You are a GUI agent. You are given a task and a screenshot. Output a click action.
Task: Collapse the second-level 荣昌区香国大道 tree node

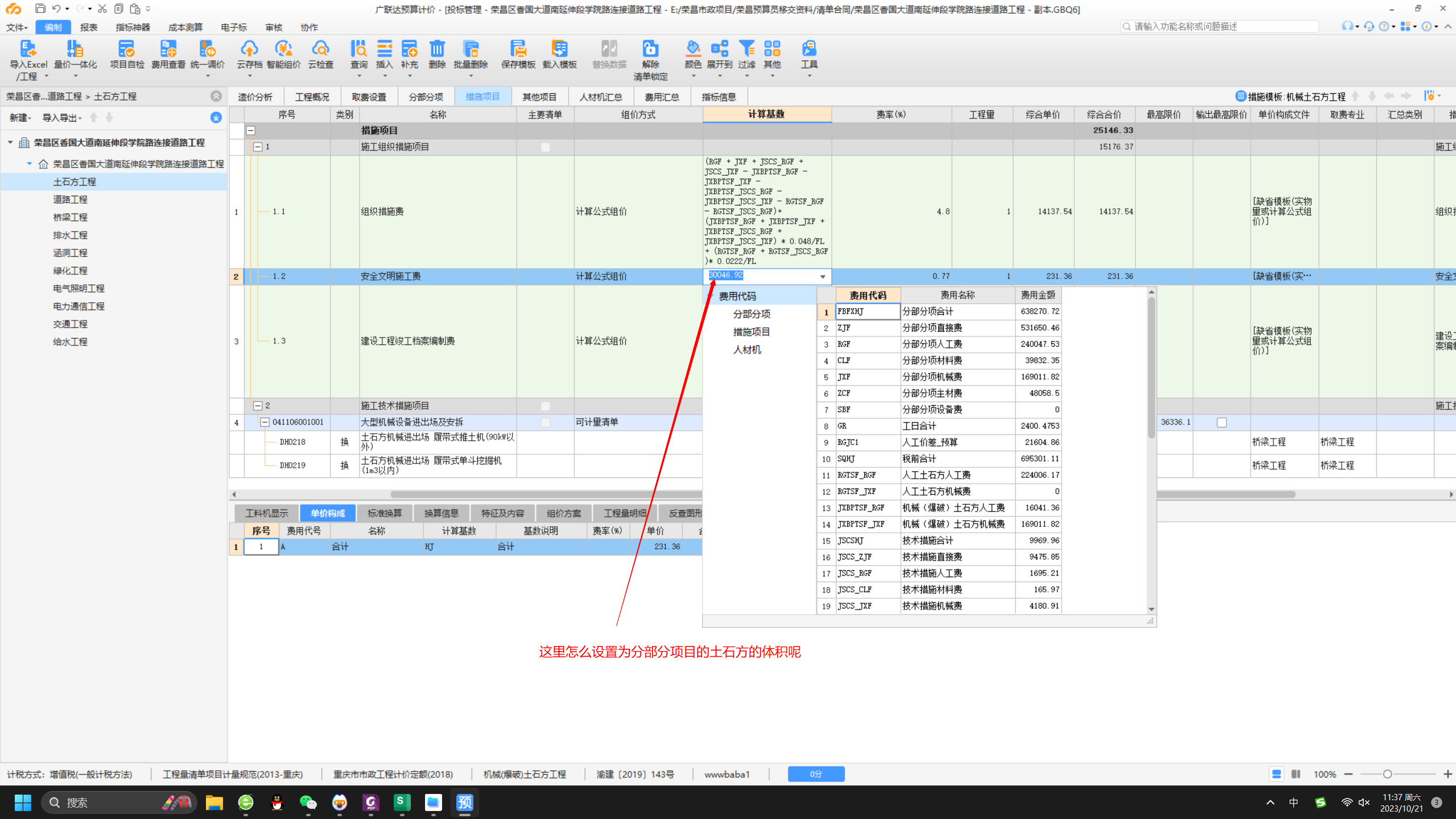(29, 164)
